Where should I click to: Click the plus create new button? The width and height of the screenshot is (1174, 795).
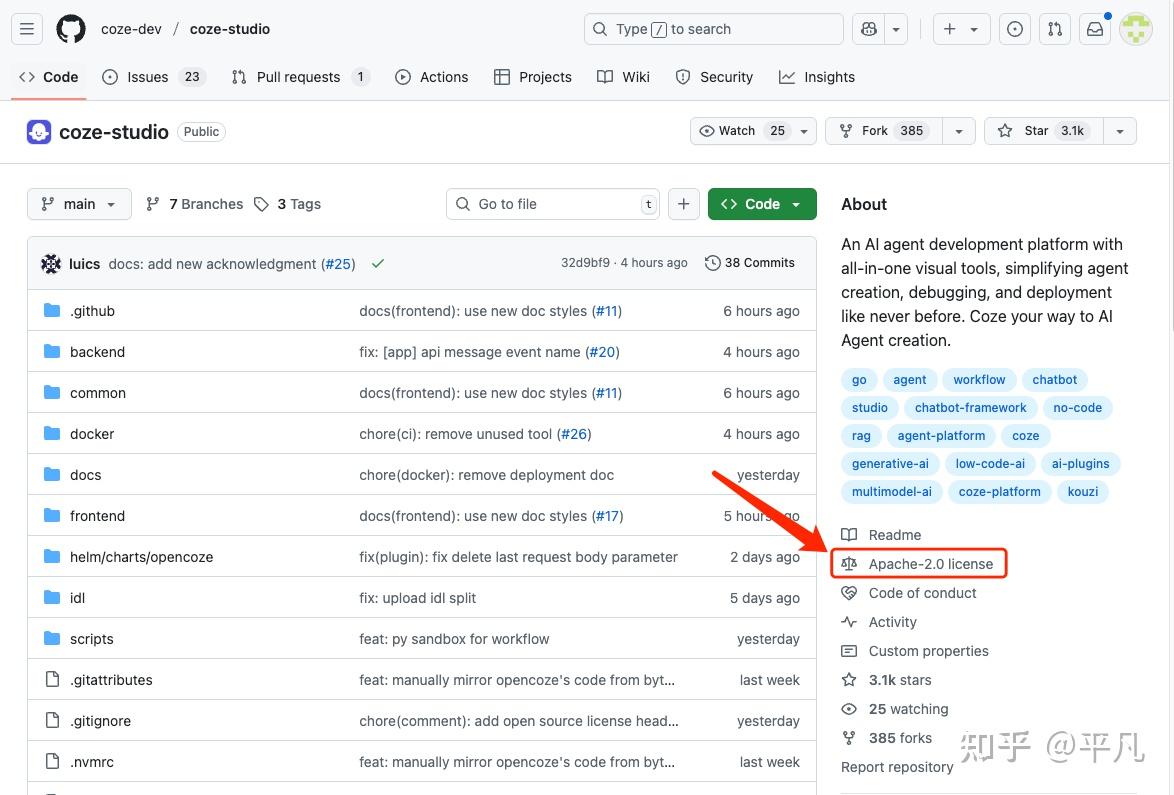(x=949, y=29)
